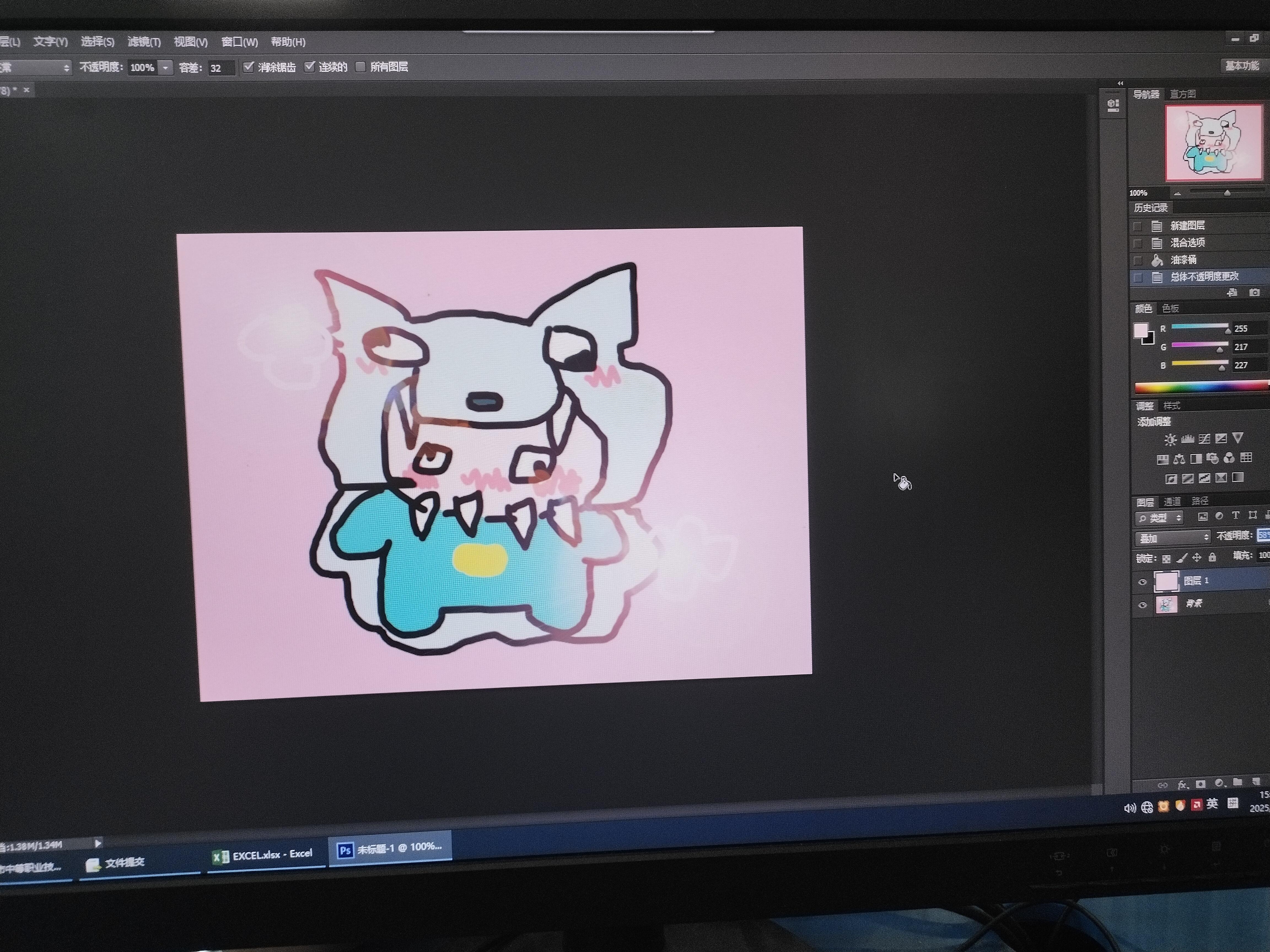Open the 类型 layer filter dropdown
The width and height of the screenshot is (1270, 952).
(x=1159, y=518)
